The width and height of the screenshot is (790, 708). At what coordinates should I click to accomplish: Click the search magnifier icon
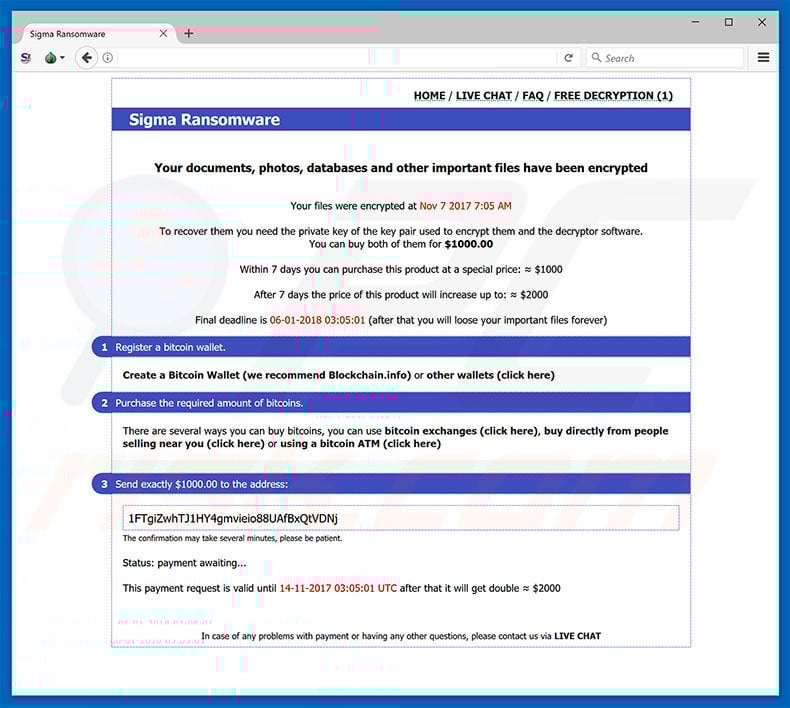(596, 57)
